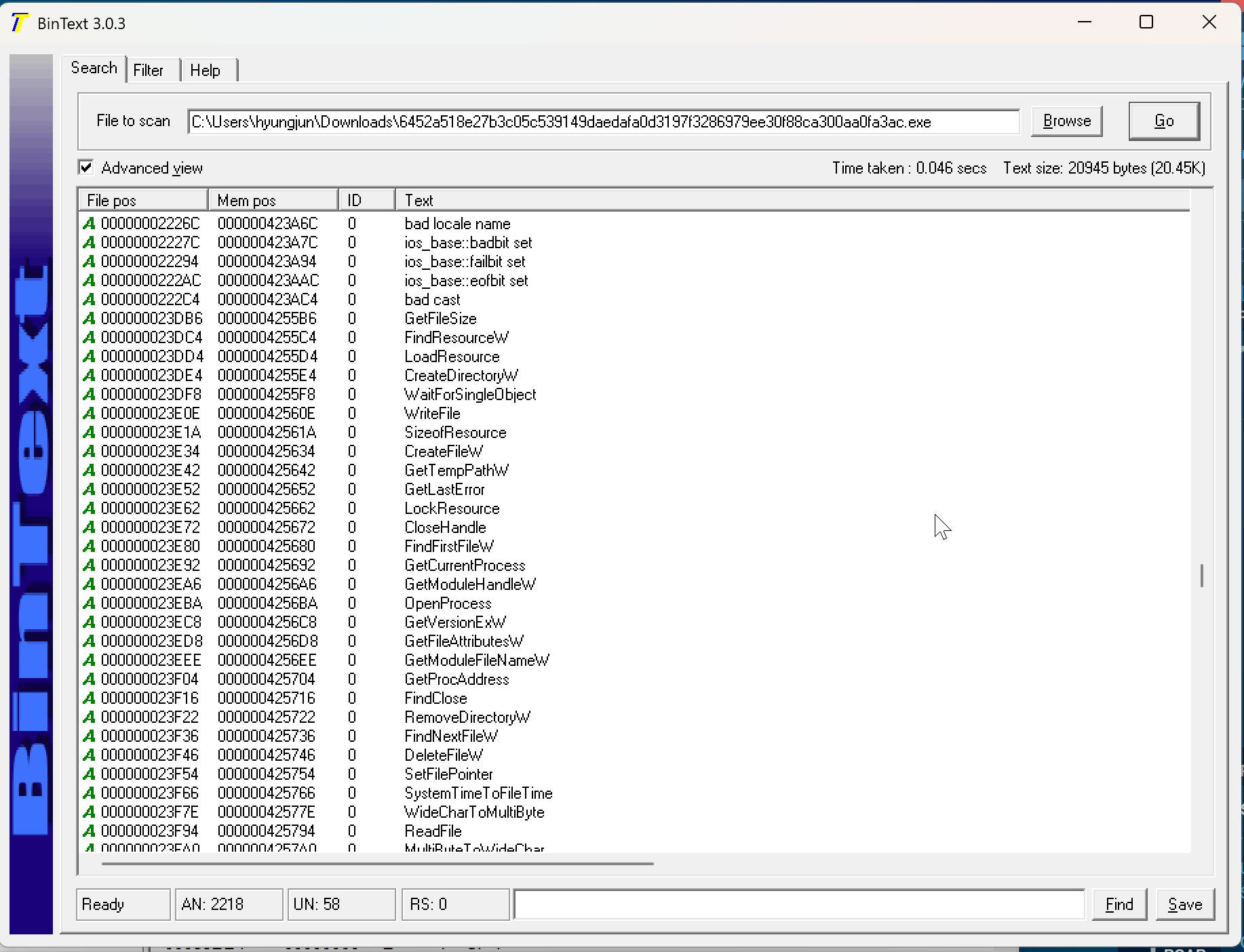This screenshot has height=952, width=1244.
Task: Select the GetProcAddress entry
Action: coord(456,679)
